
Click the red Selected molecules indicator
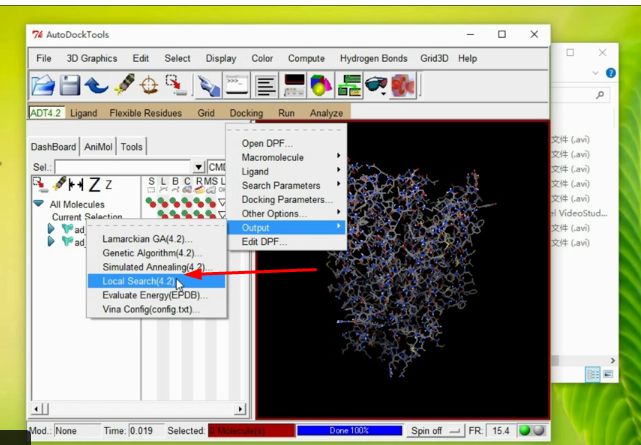251,431
